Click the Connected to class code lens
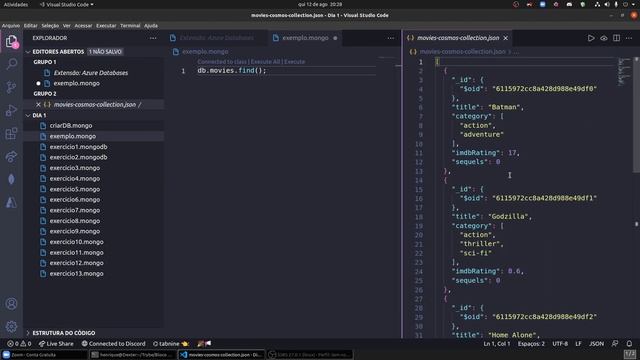The image size is (640, 360). click(x=222, y=62)
